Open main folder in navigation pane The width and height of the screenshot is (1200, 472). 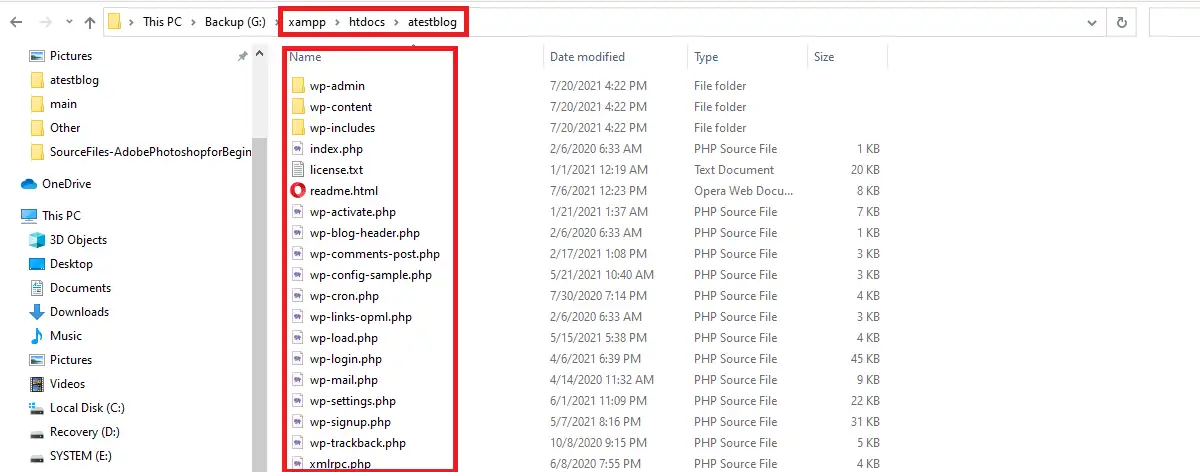tap(63, 104)
